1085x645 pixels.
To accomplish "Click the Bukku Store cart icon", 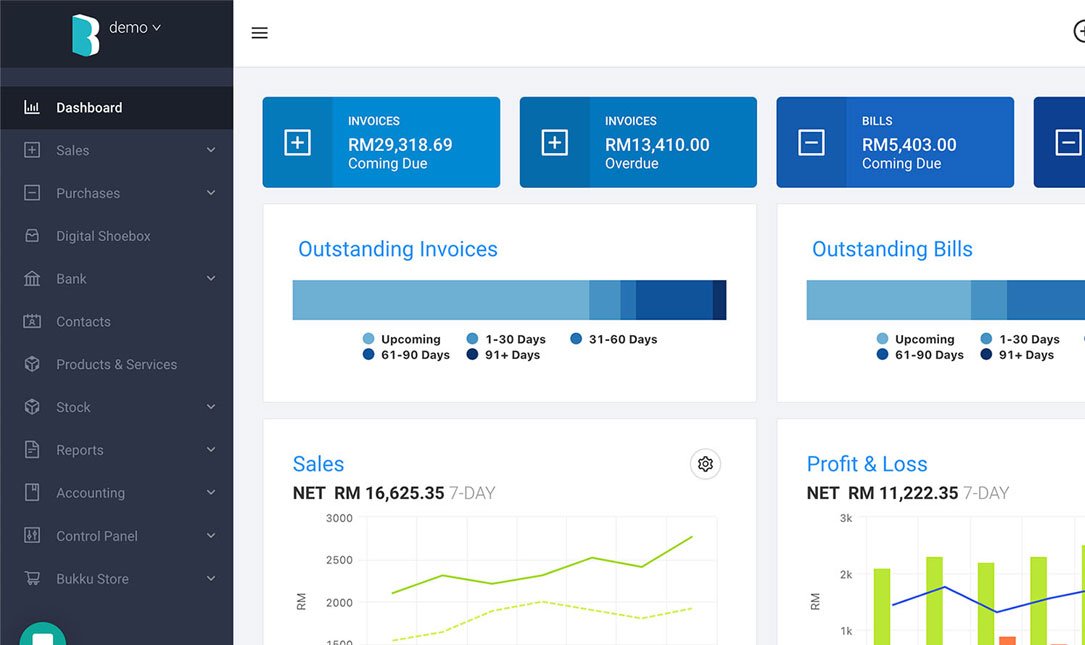I will coord(32,579).
